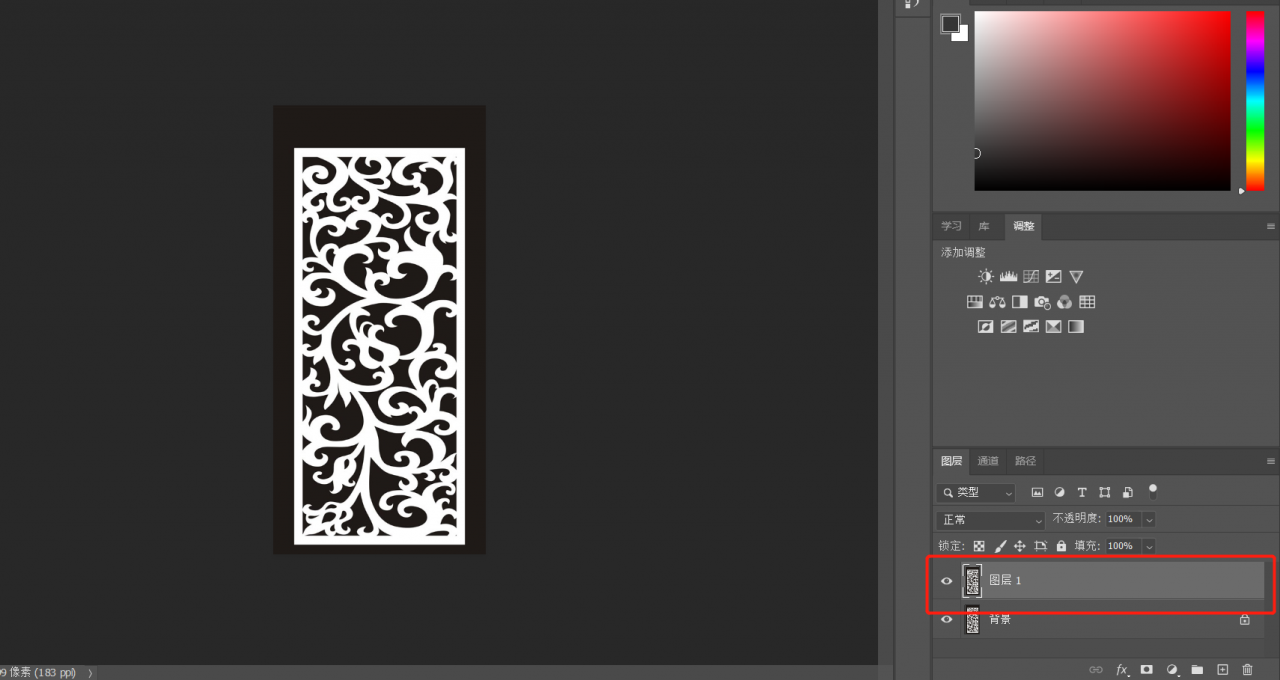Open the 类型 layer filter dropdown
Image resolution: width=1280 pixels, height=680 pixels.
[976, 493]
